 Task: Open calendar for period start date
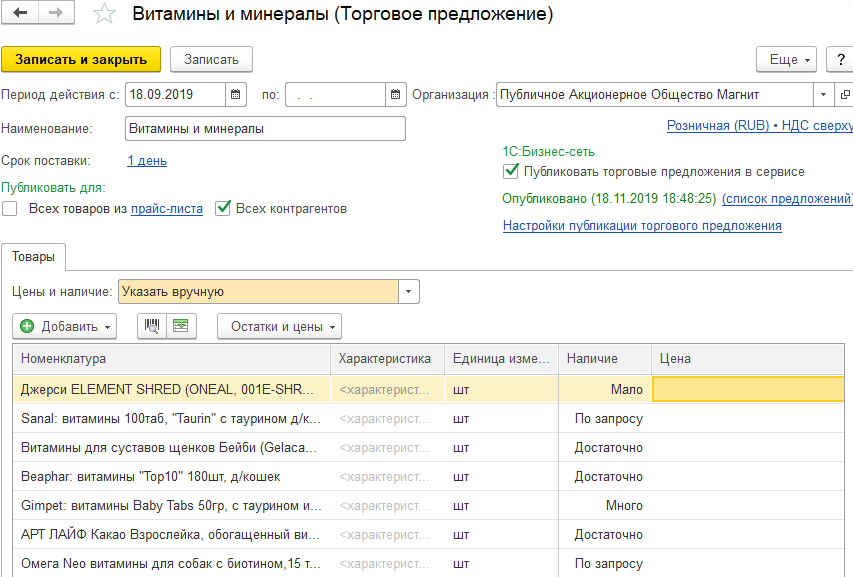(x=237, y=95)
